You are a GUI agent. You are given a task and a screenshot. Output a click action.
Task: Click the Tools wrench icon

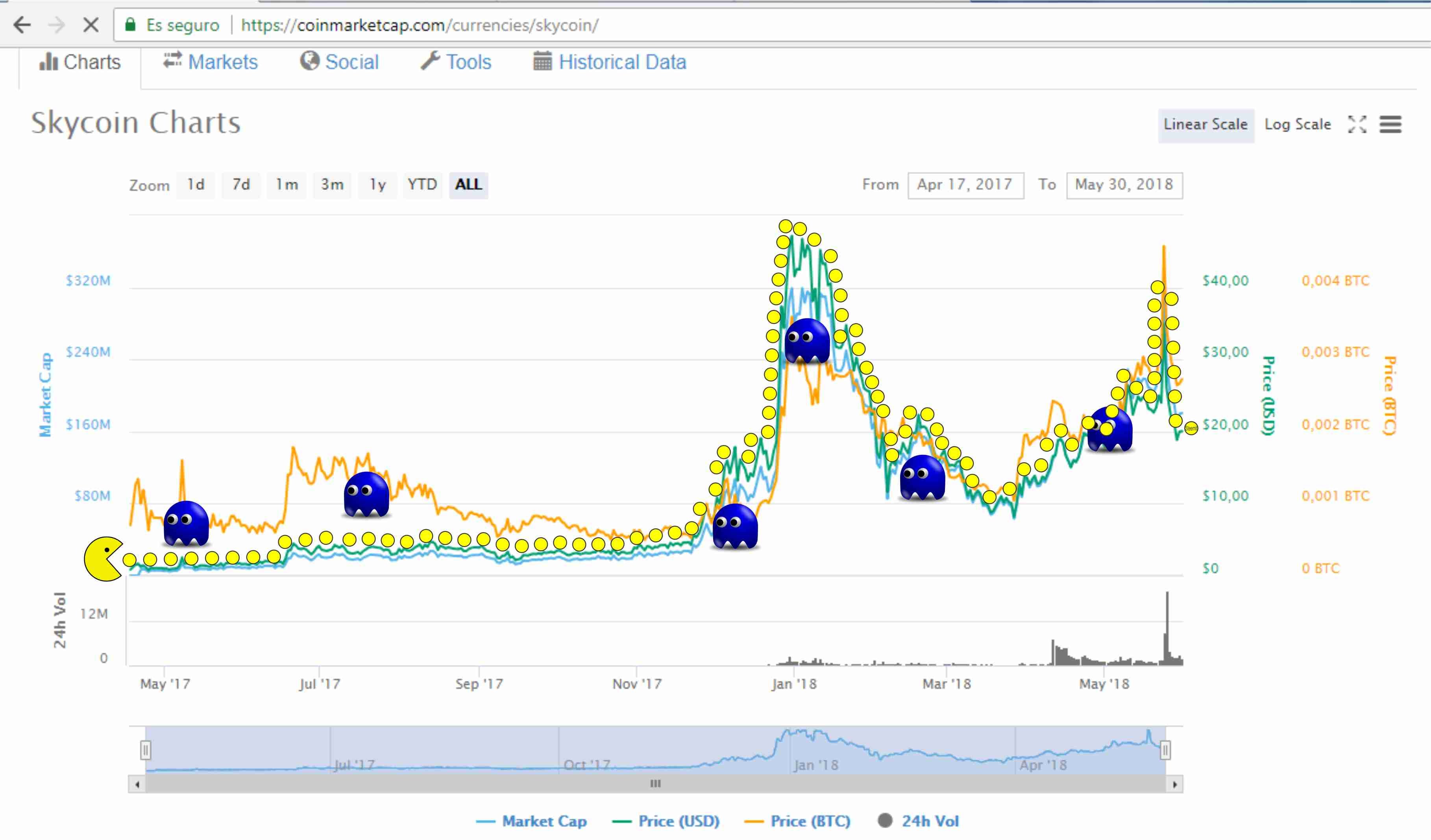pos(431,60)
